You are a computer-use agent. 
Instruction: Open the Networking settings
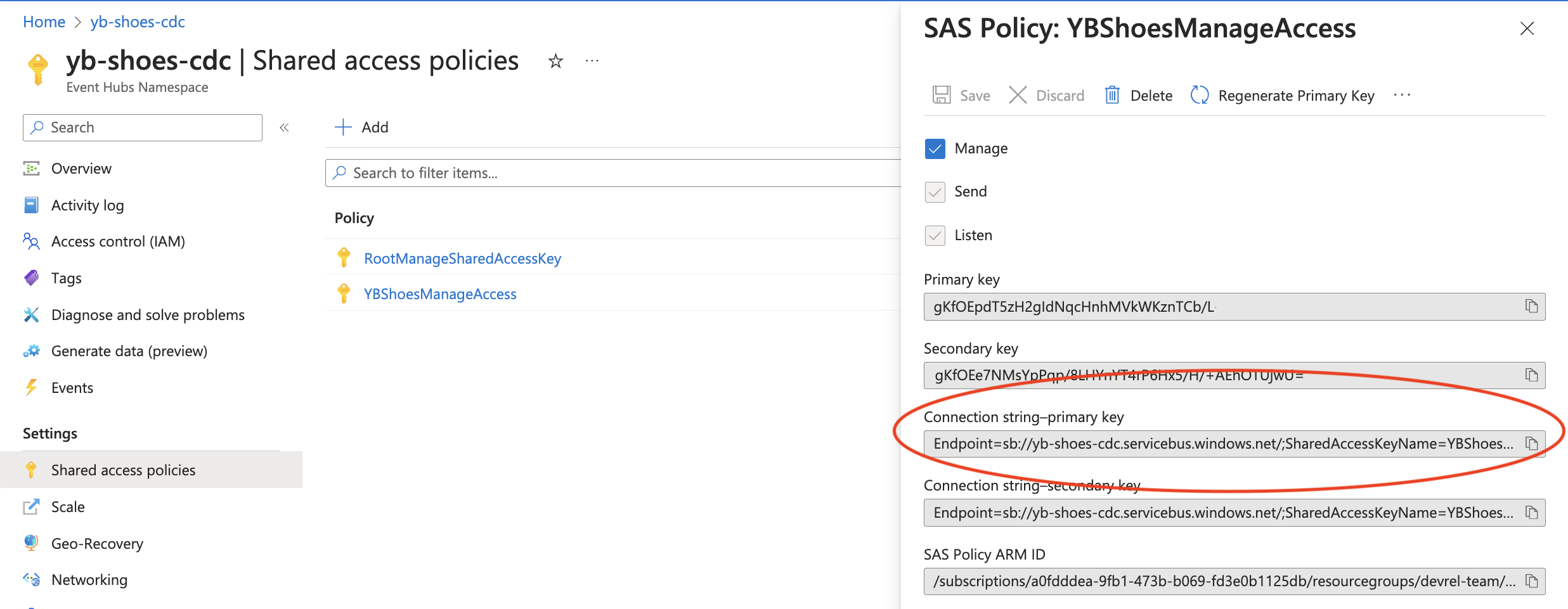(89, 579)
